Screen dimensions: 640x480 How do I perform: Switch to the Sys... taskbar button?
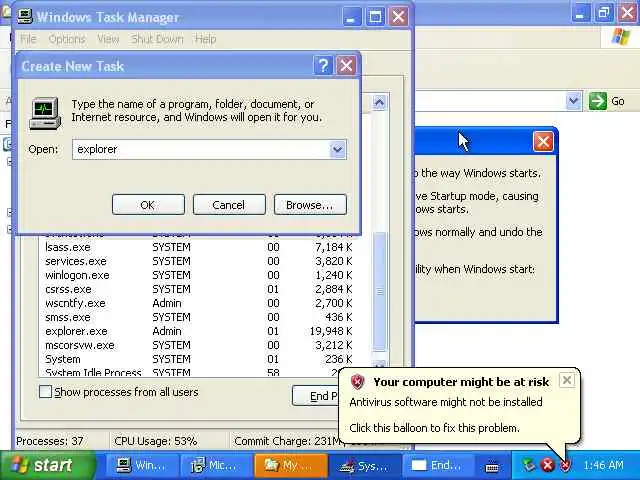click(364, 465)
